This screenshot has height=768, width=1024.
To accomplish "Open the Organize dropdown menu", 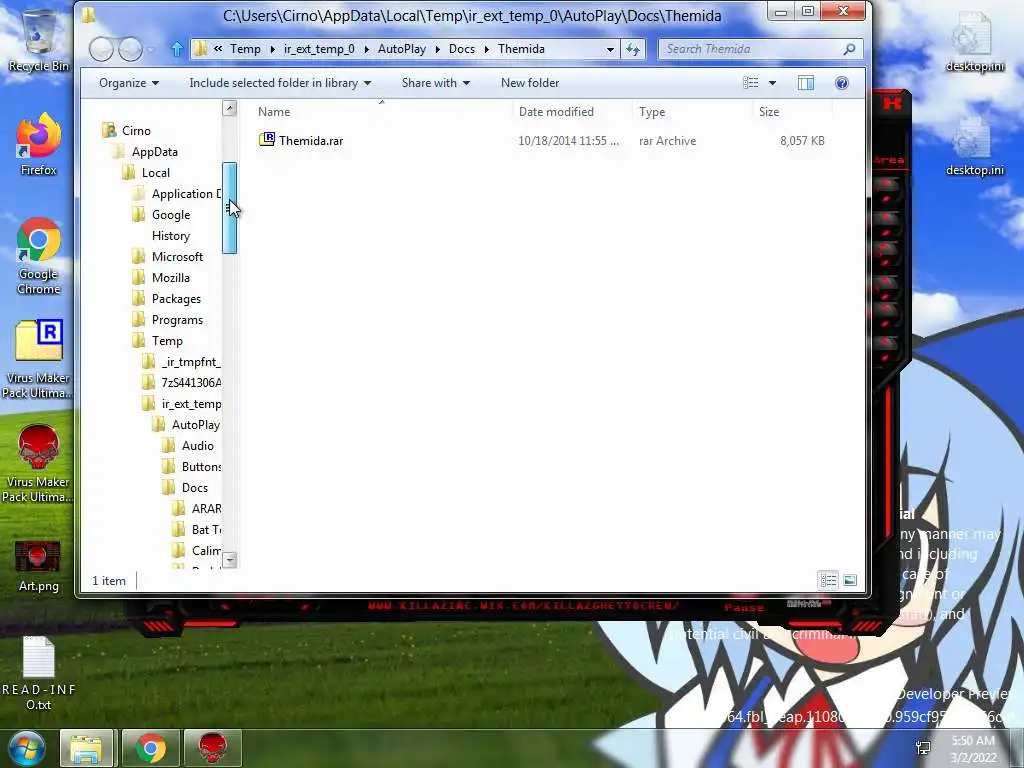I will pos(129,83).
